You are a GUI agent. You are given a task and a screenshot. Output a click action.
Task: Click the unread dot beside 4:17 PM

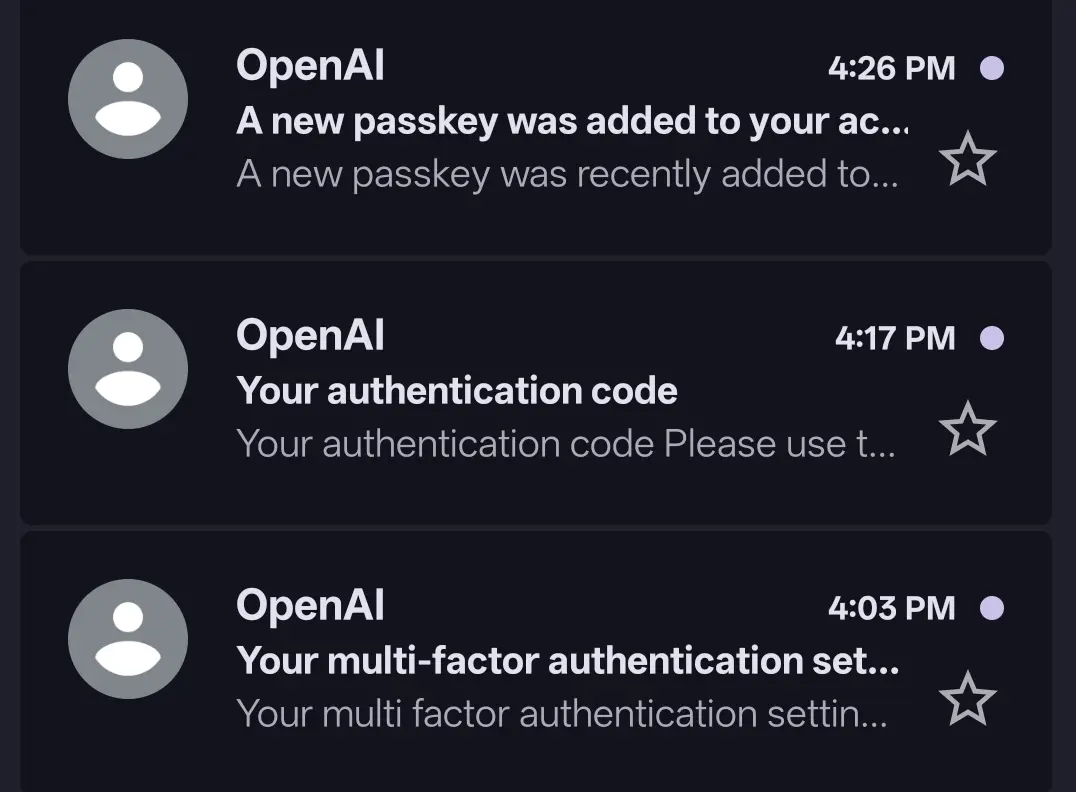tap(992, 338)
